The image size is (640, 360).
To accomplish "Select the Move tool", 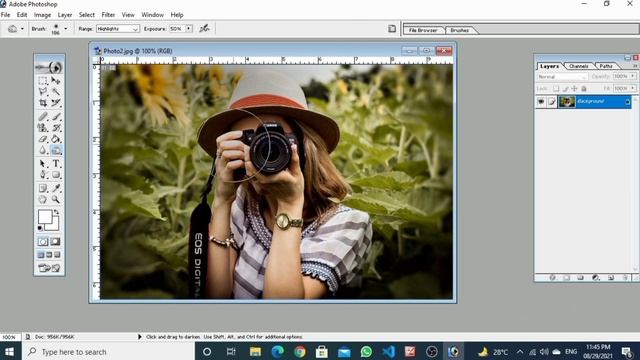I will 56,81.
